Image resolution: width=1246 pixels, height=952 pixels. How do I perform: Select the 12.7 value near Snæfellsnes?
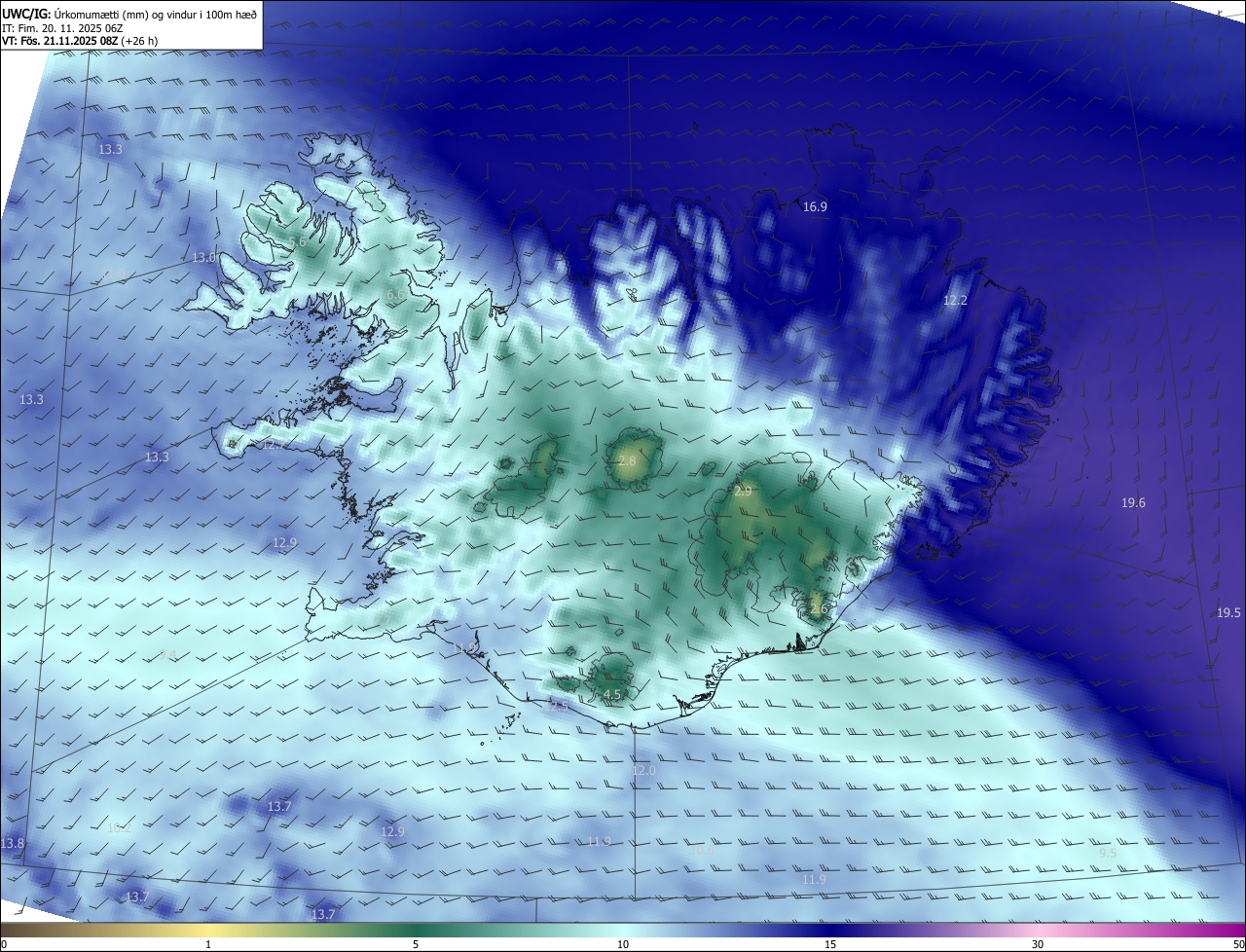tap(275, 445)
